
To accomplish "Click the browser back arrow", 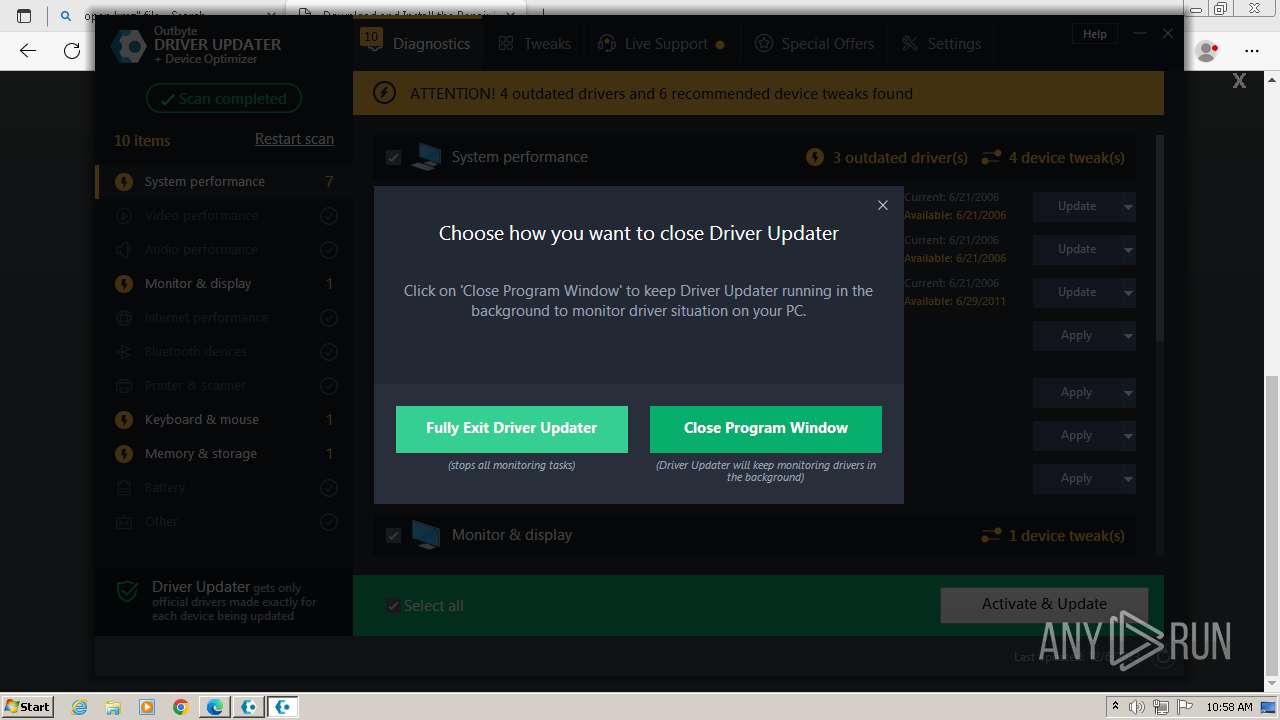I will coord(28,50).
